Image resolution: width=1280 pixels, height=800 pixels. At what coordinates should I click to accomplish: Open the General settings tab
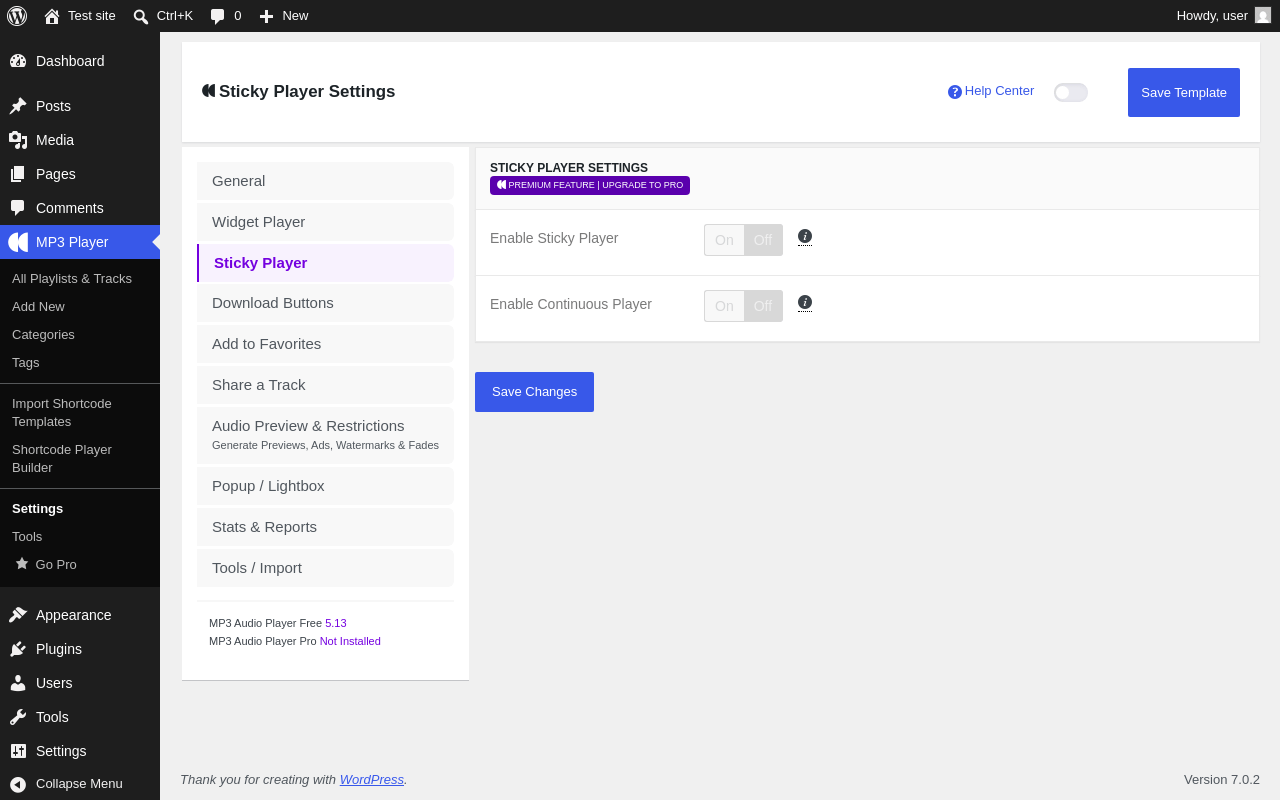325,181
